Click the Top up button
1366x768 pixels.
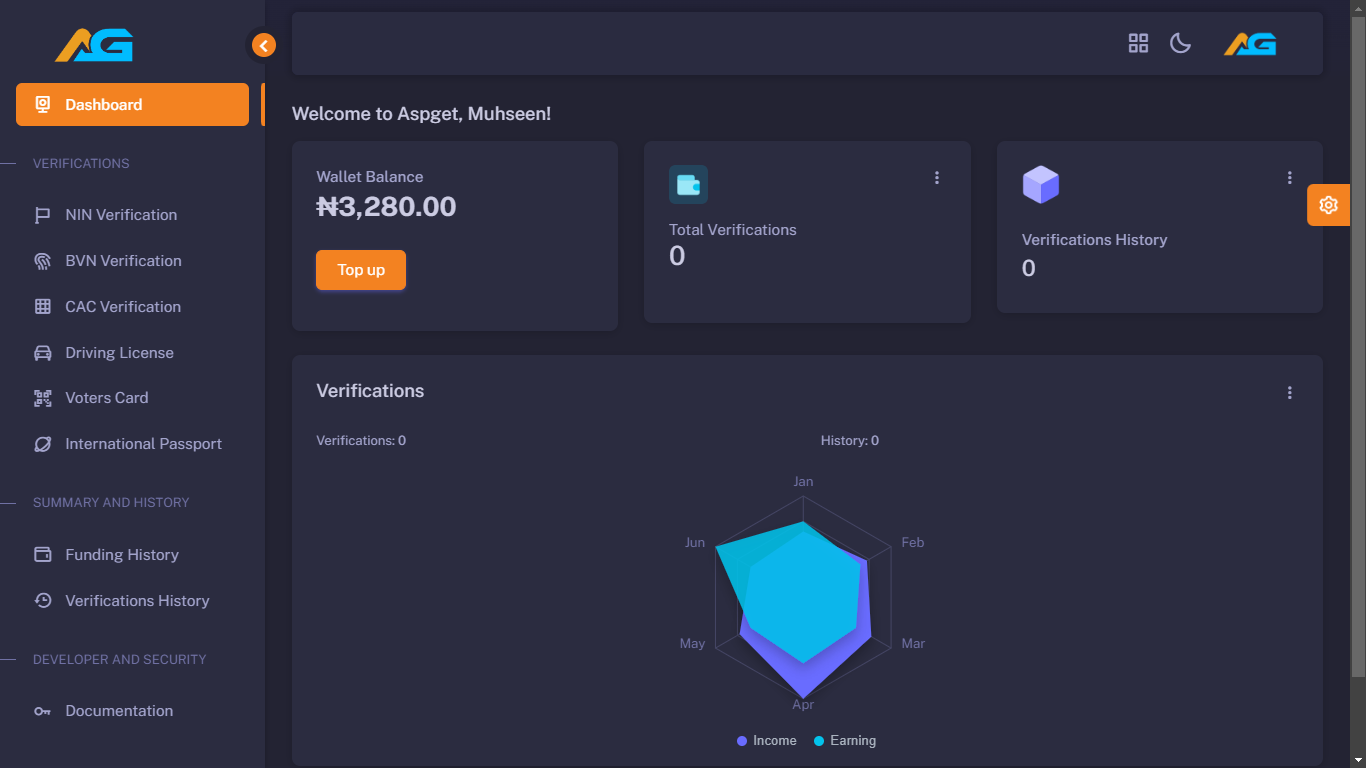click(361, 270)
